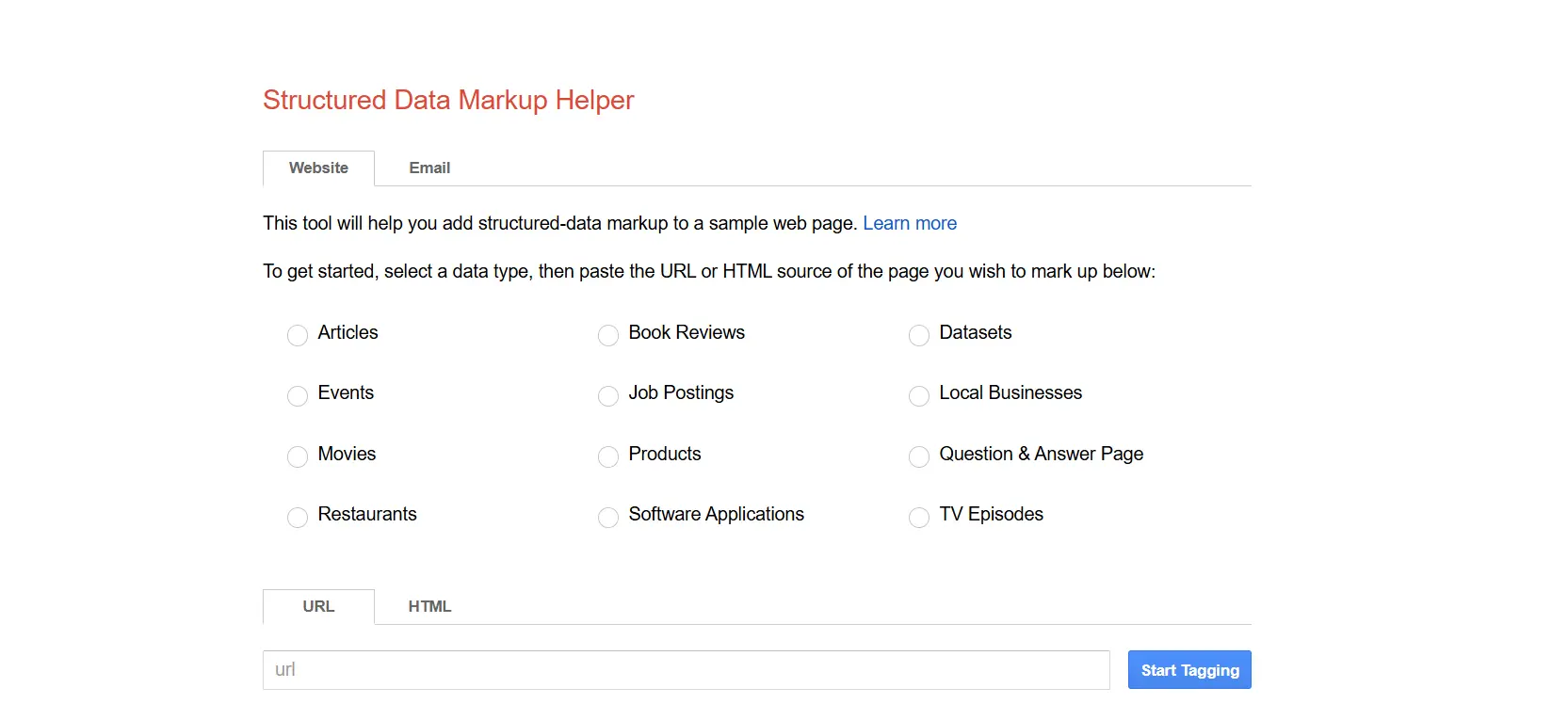Focus the url input field
This screenshot has height=720, width=1568.
[x=687, y=670]
